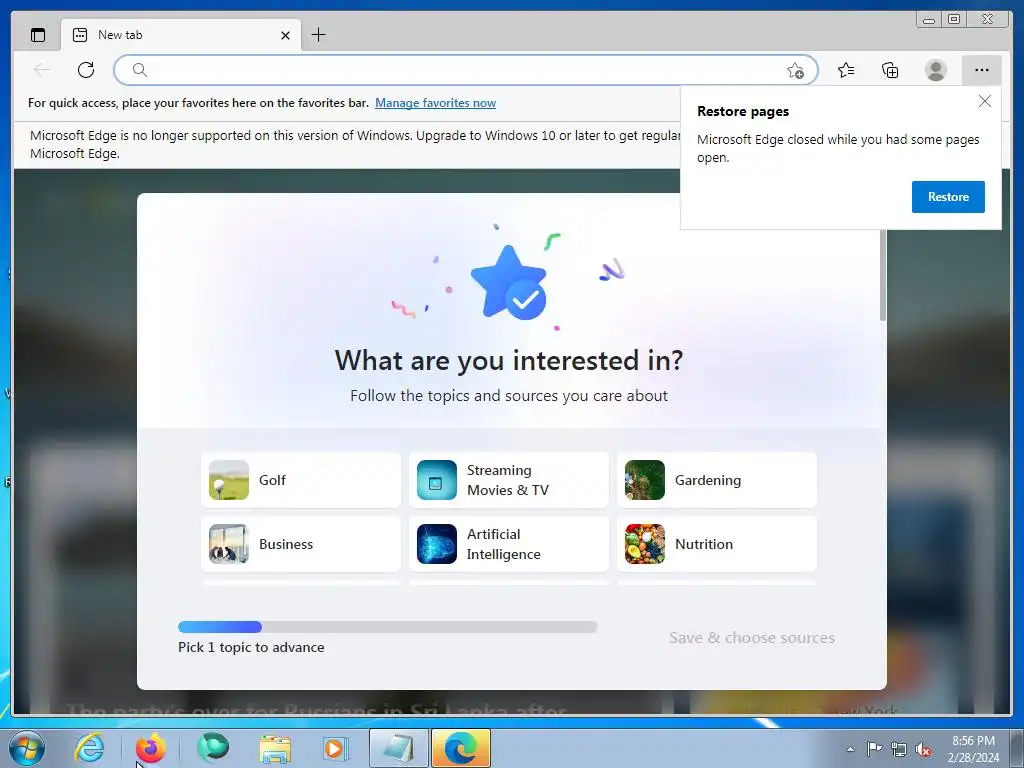Click the Nutrition thumbnail image
The image size is (1024, 768).
coord(645,544)
